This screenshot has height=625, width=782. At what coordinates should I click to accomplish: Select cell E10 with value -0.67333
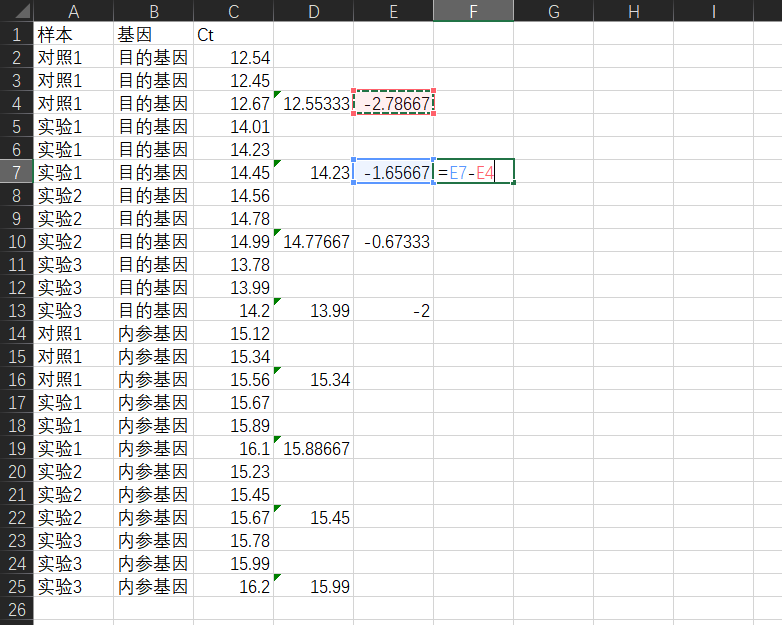[393, 241]
